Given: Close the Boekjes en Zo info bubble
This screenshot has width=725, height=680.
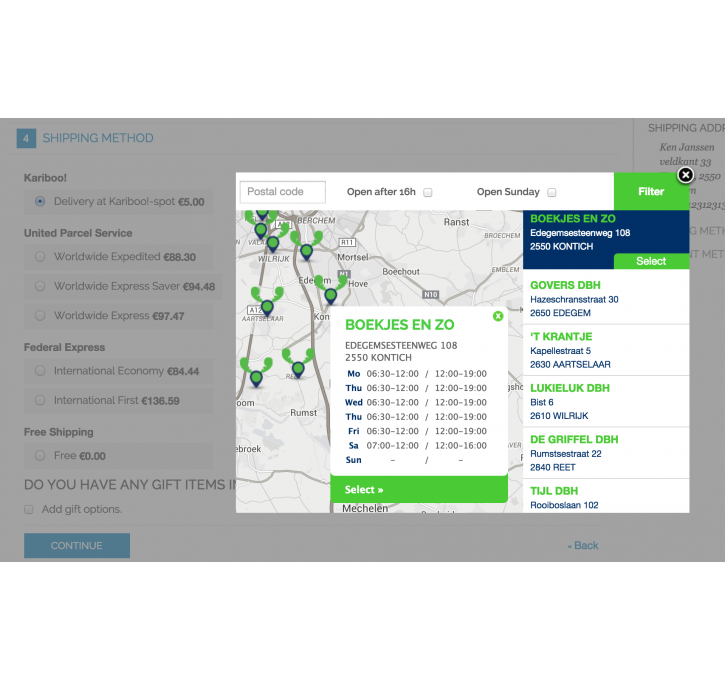Looking at the screenshot, I should pyautogui.click(x=498, y=316).
